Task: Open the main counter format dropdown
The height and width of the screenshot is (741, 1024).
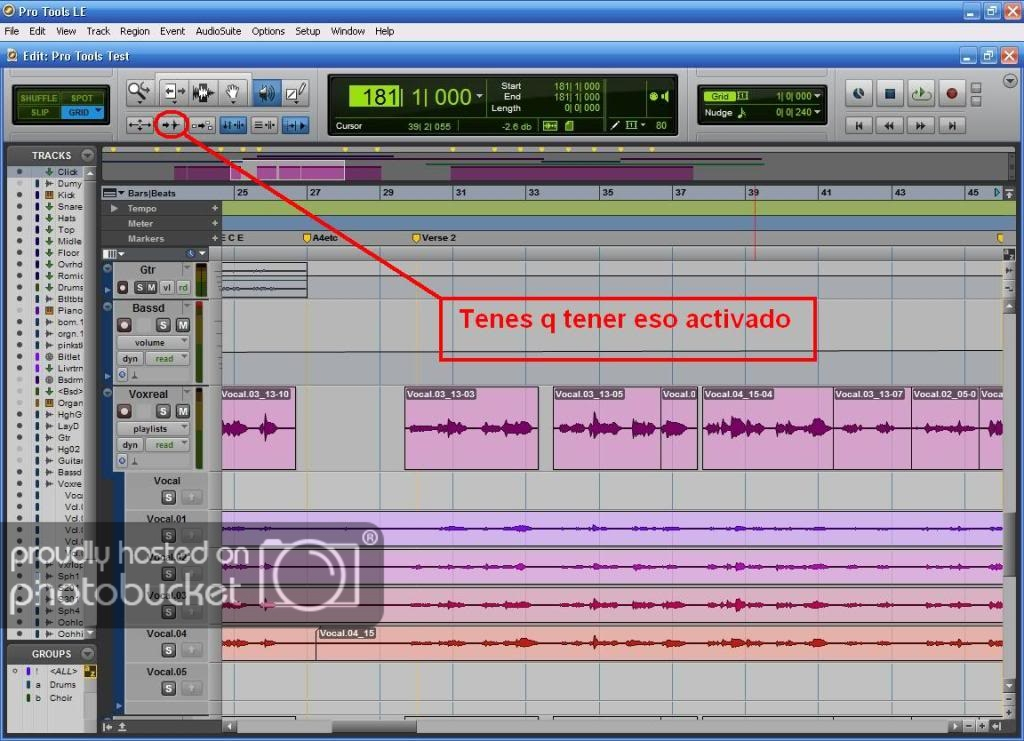Action: point(479,96)
